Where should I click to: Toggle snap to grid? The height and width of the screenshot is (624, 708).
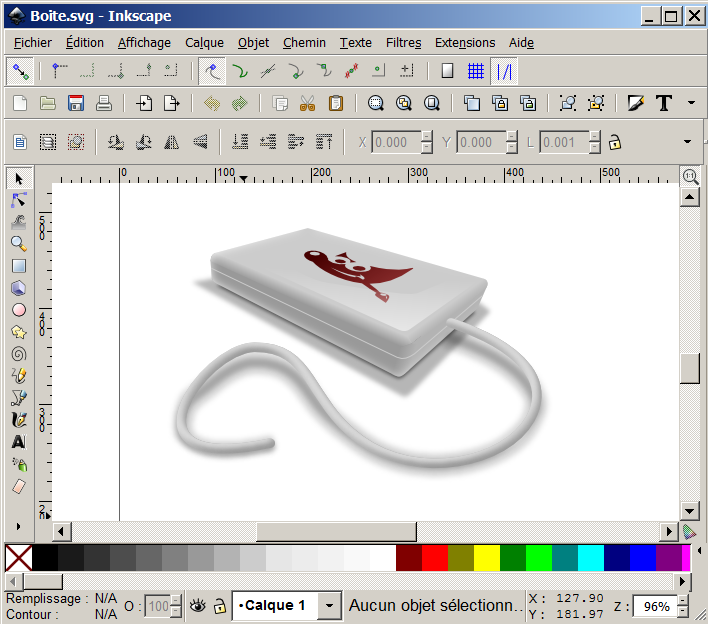click(475, 71)
